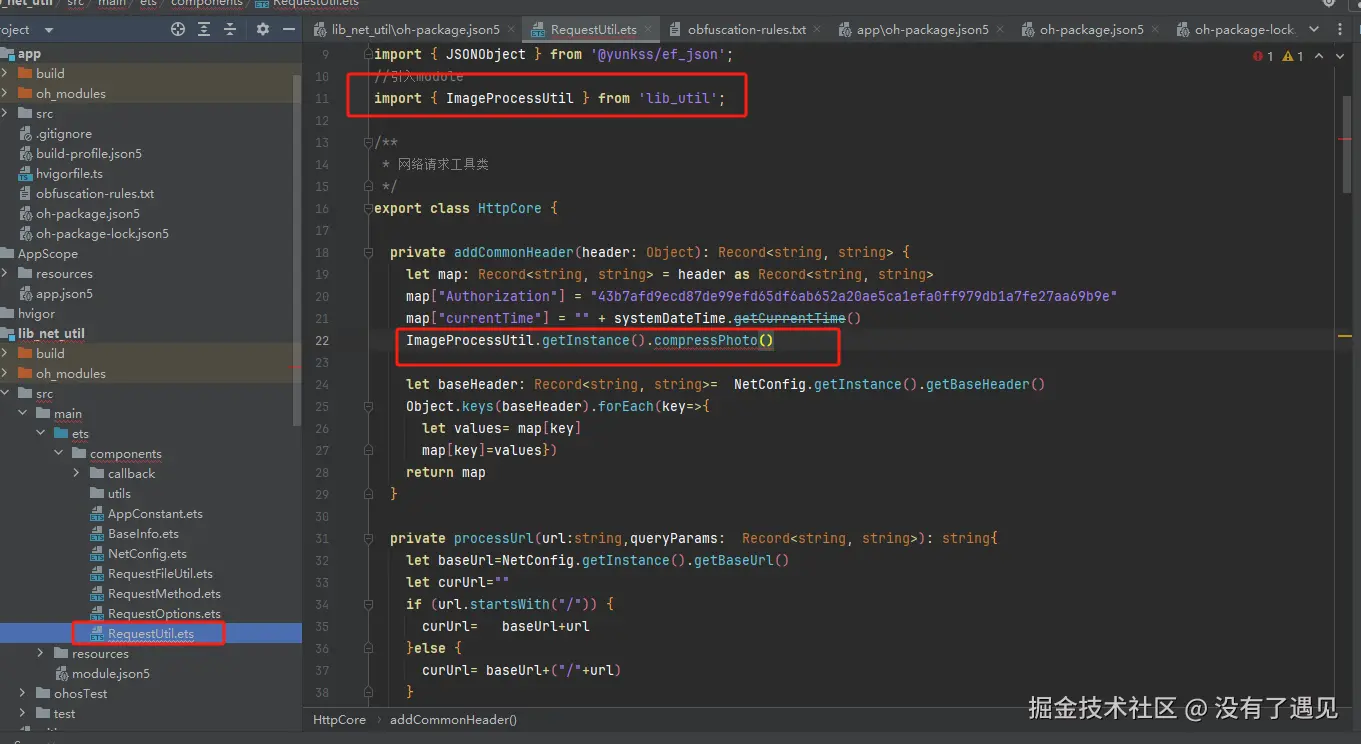
Task: Expand the test folder
Action: pyautogui.click(x=23, y=713)
